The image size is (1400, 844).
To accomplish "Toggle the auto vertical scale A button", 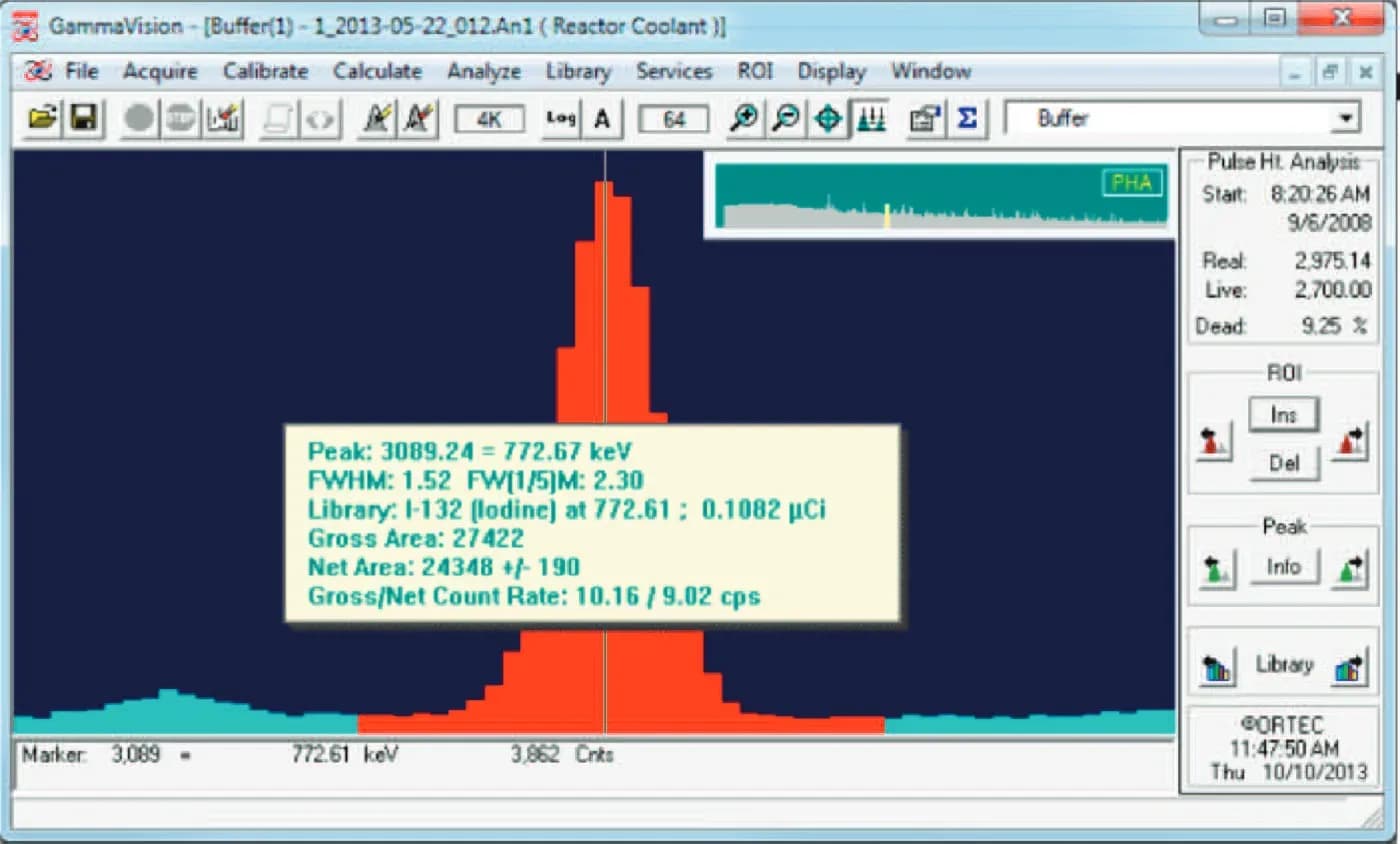I will (602, 119).
